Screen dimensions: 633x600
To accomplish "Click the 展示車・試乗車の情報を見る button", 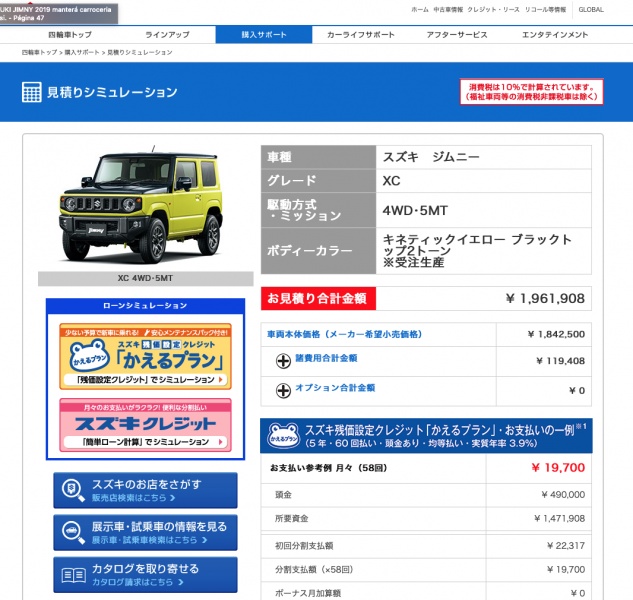I will 145,533.
